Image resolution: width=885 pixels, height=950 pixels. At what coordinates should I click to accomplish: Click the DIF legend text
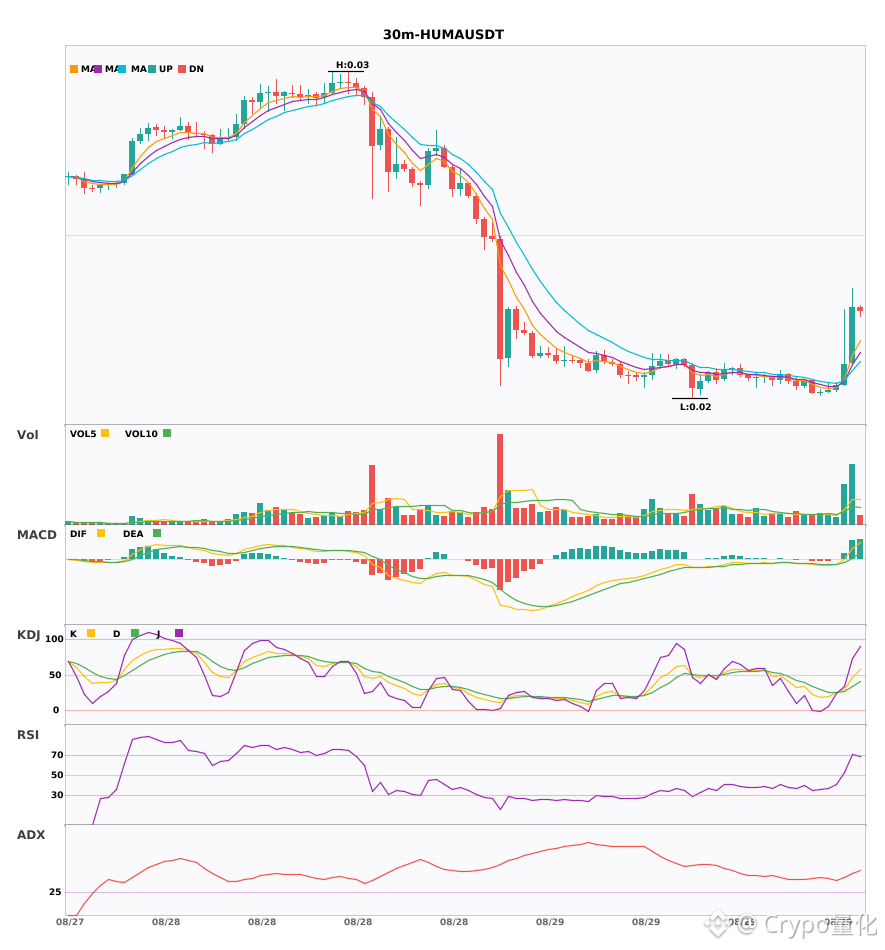coord(78,534)
